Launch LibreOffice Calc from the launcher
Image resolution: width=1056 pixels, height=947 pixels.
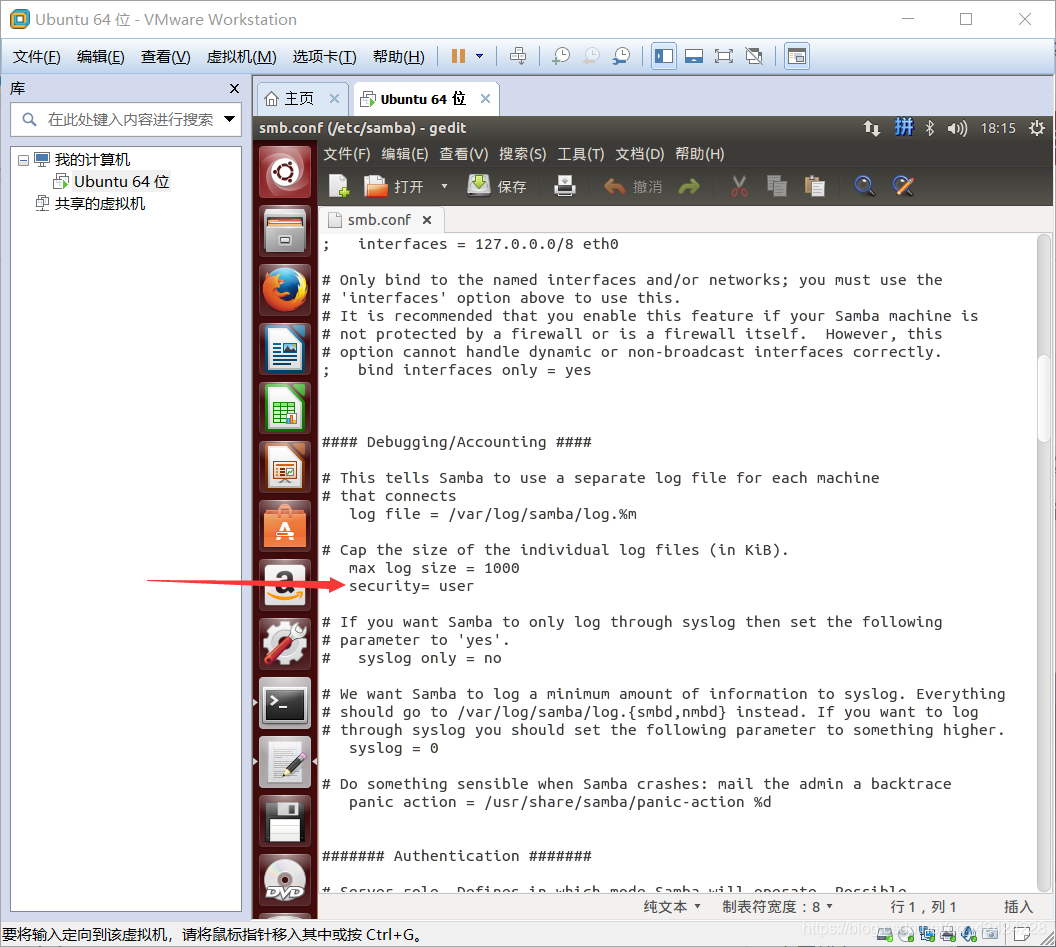tap(285, 408)
